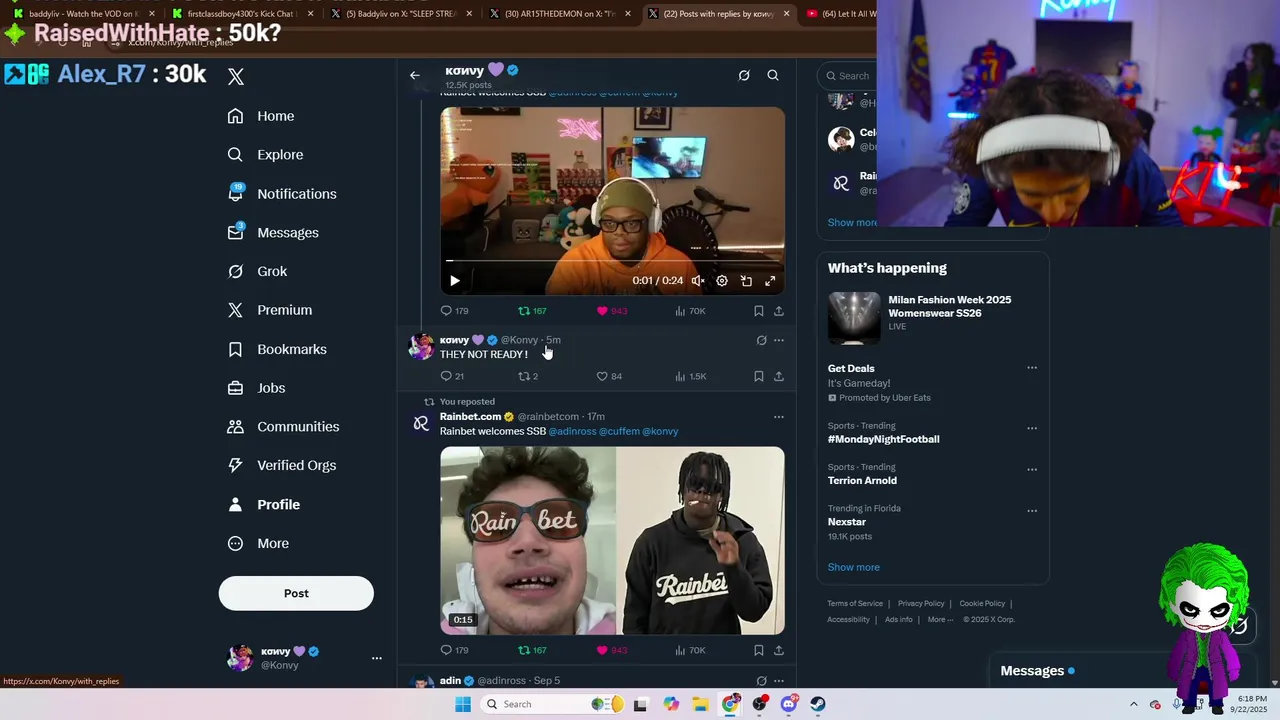
Task: Click the search magnifier in the profile header
Action: [x=773, y=75]
